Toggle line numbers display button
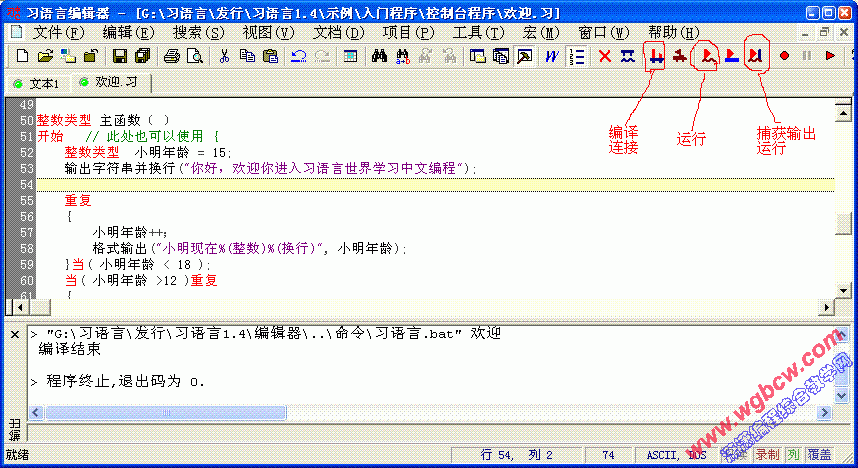This screenshot has width=858, height=468. tap(576, 56)
